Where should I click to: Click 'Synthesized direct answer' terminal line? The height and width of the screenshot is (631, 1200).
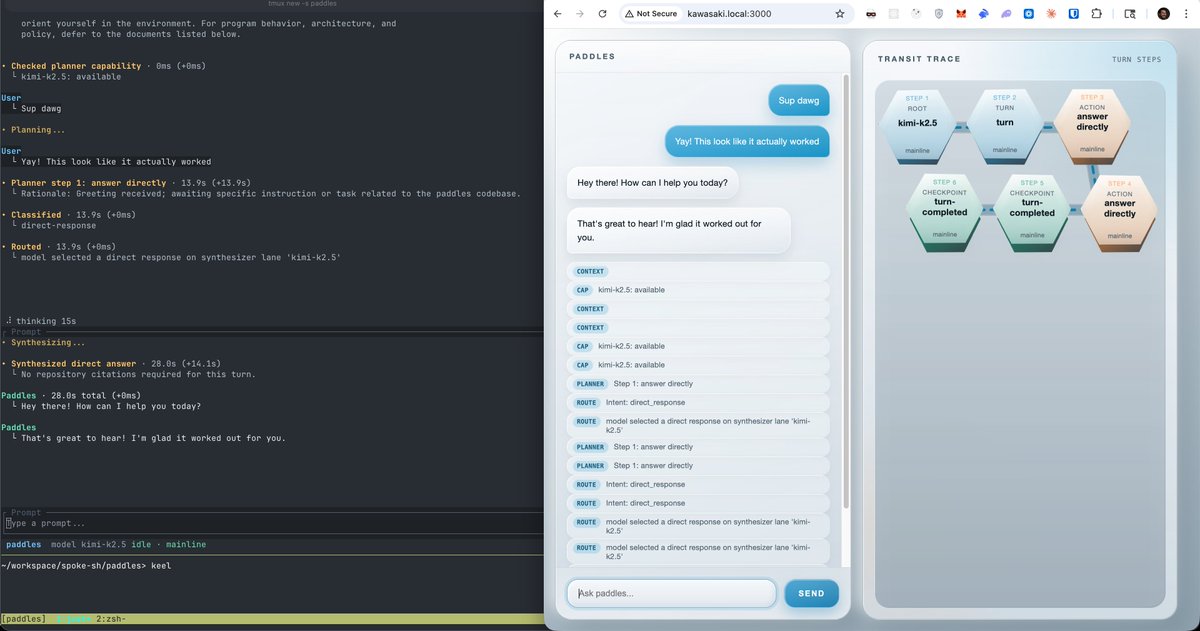pos(73,363)
